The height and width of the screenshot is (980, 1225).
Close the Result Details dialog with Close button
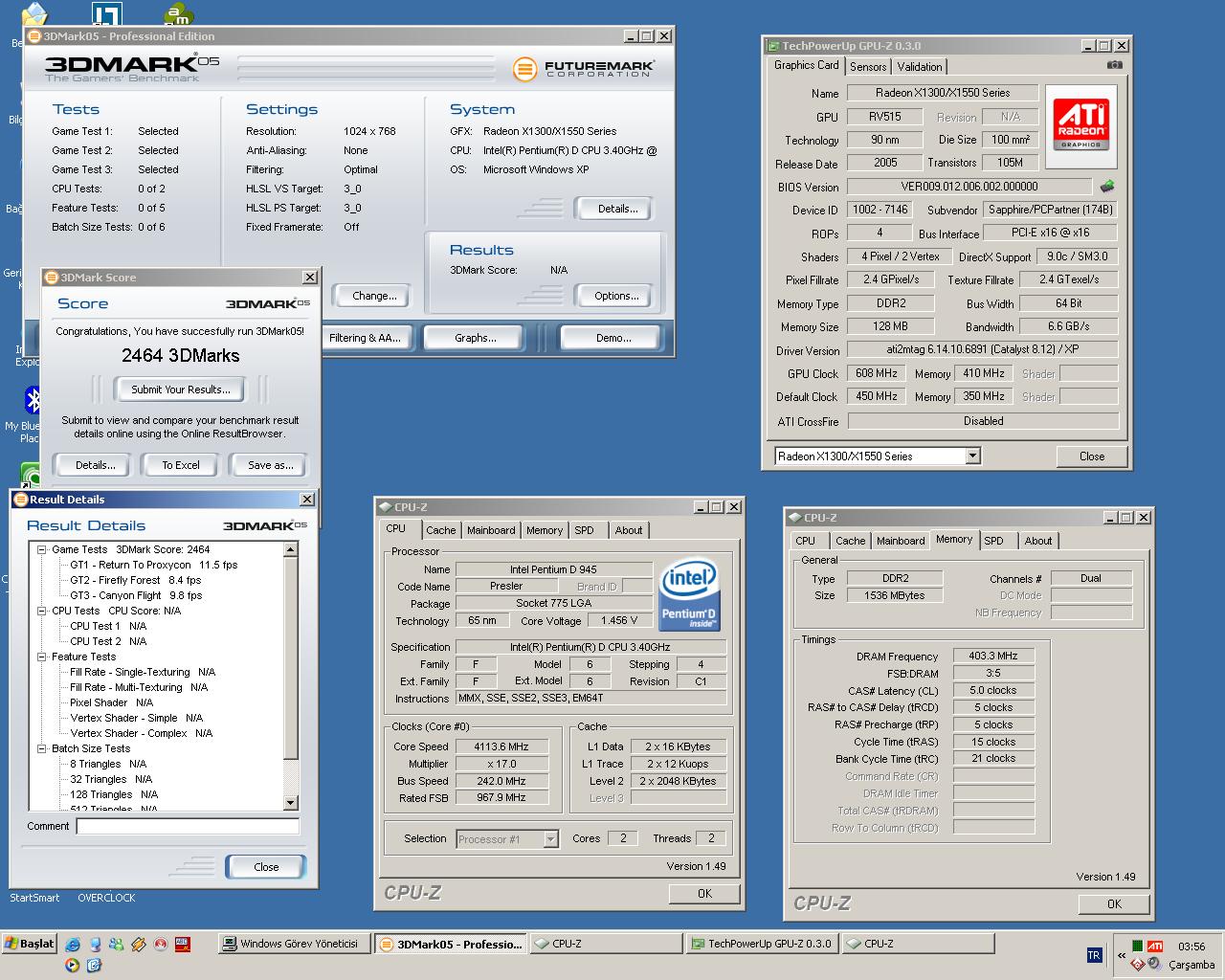[x=266, y=867]
